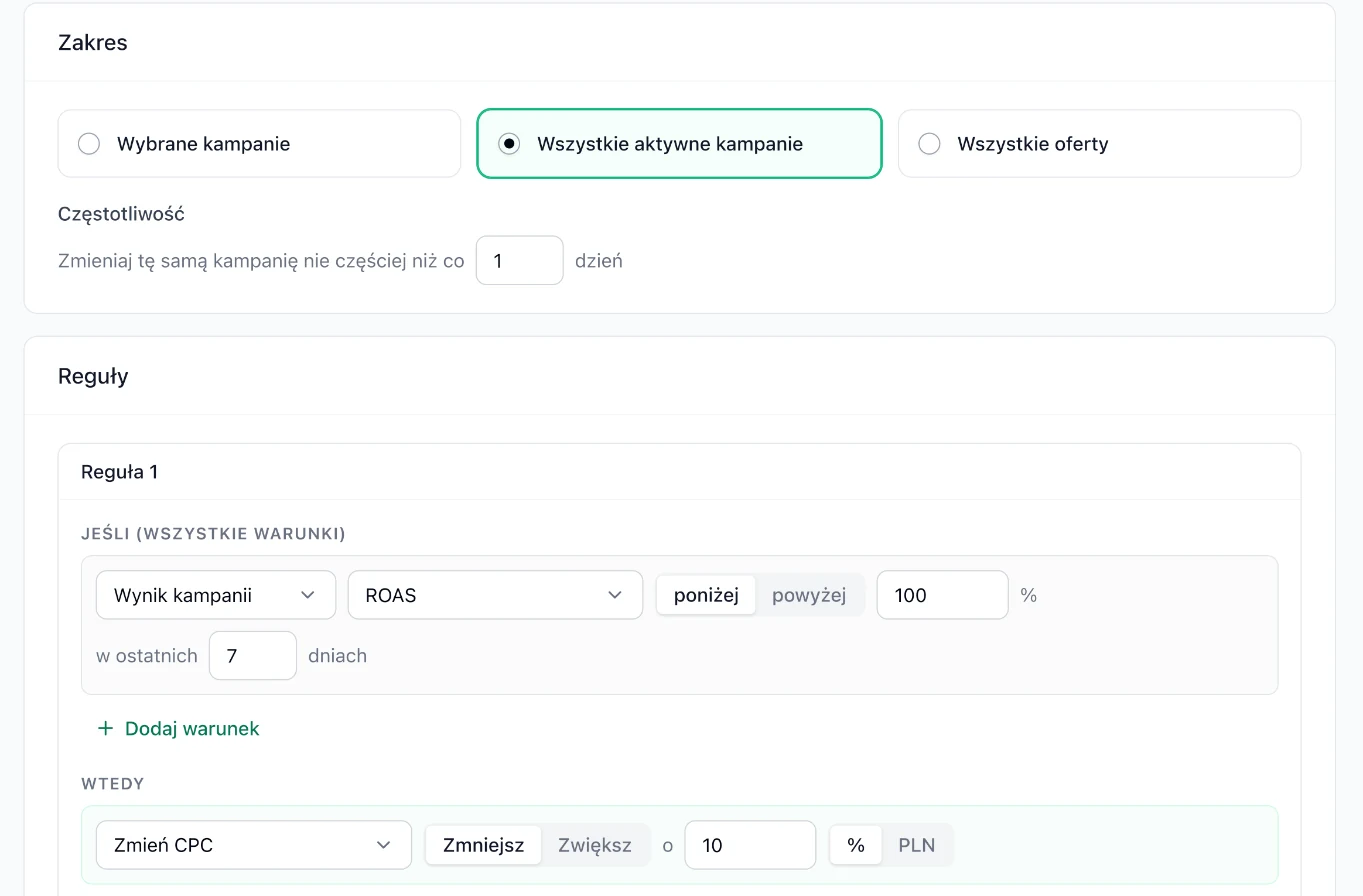
Task: Select the Wszystkie oferty radio option
Action: coord(1099,144)
